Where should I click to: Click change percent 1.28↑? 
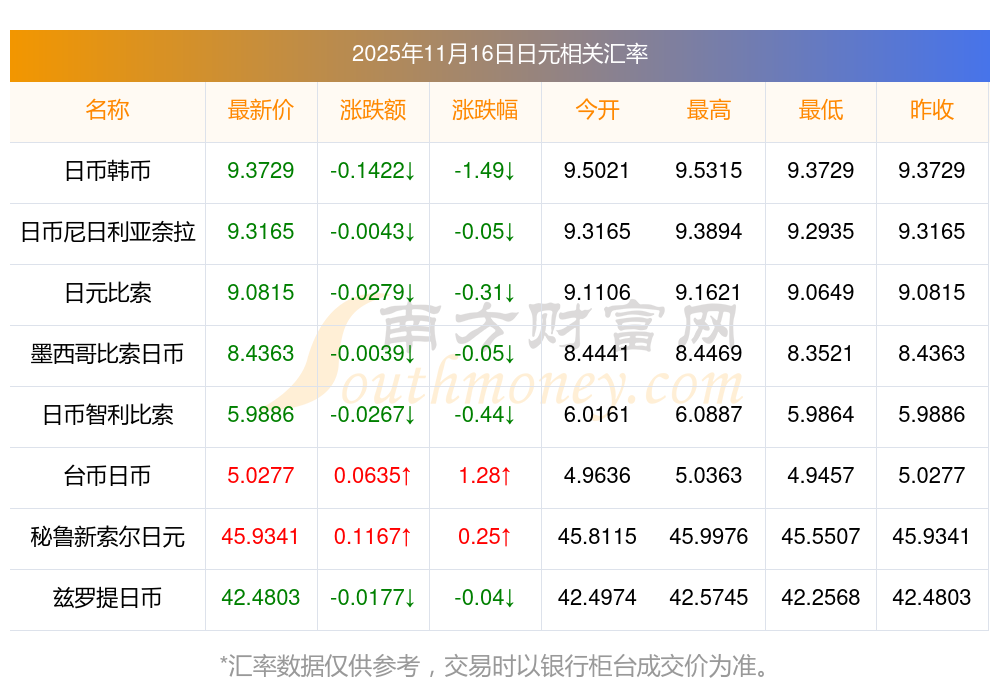coord(485,476)
